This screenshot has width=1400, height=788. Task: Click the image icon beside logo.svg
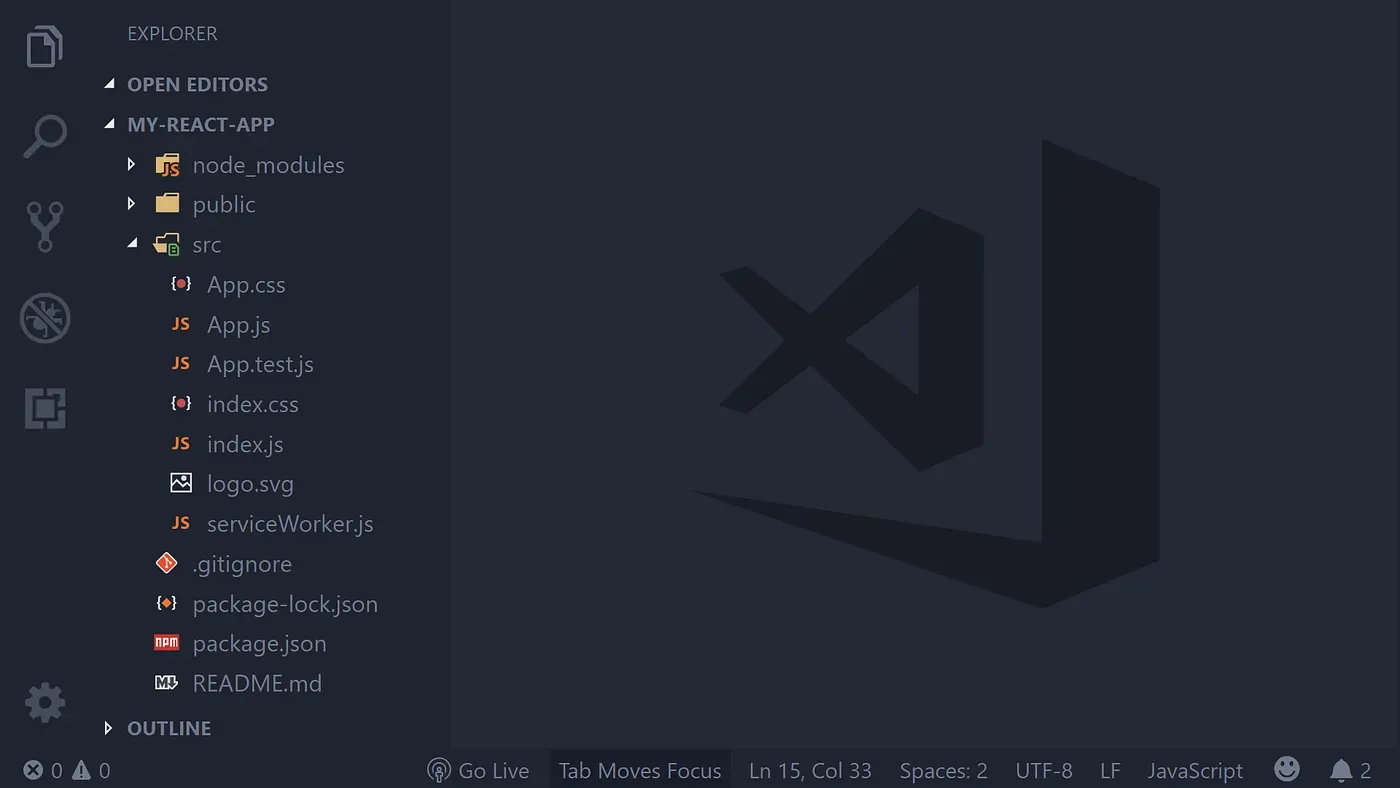[x=181, y=483]
